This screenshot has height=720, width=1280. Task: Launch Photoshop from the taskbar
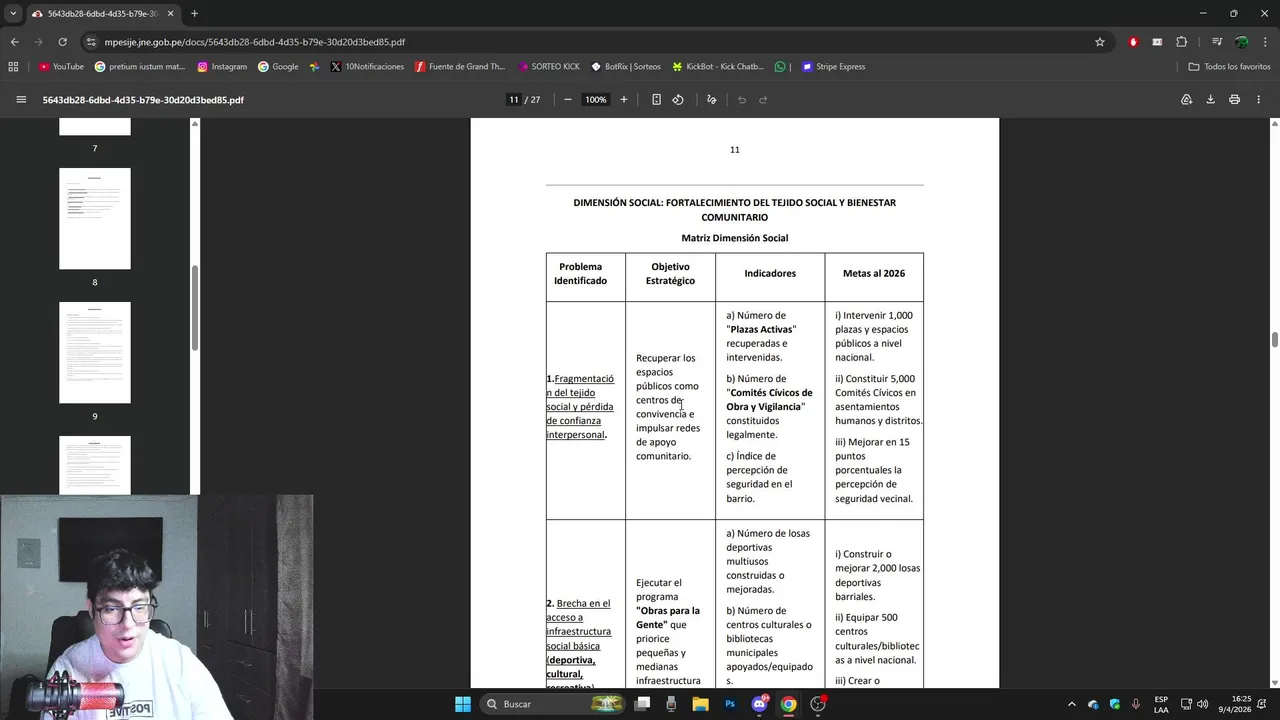tap(730, 704)
